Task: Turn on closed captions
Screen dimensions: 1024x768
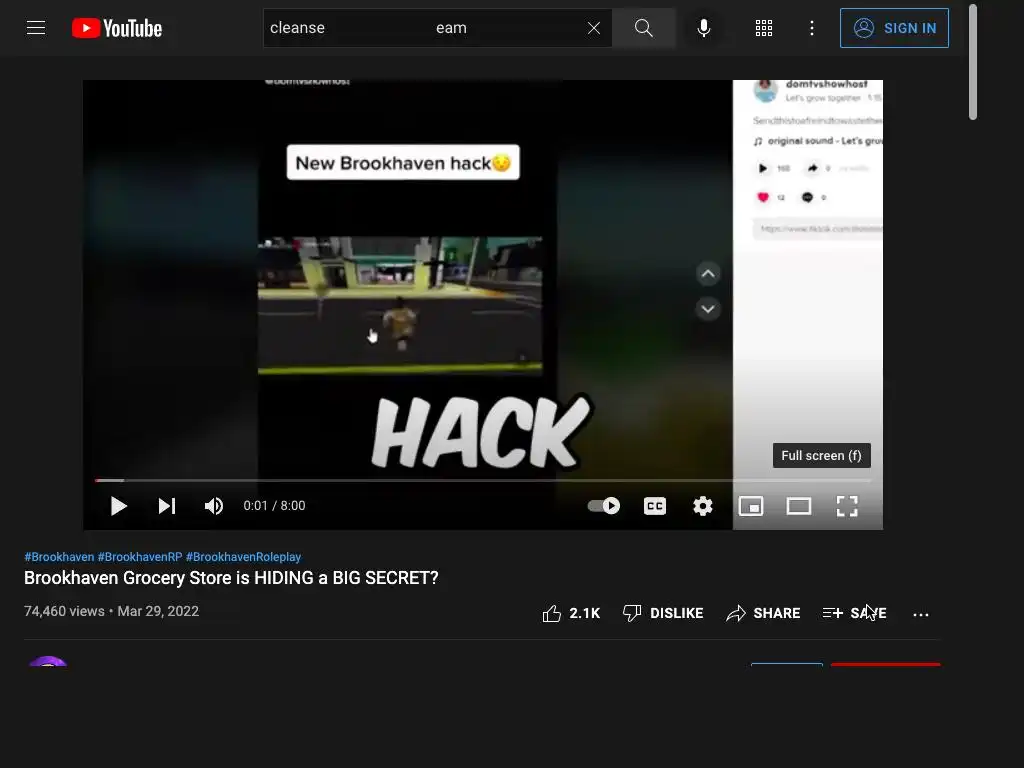Action: tap(654, 506)
